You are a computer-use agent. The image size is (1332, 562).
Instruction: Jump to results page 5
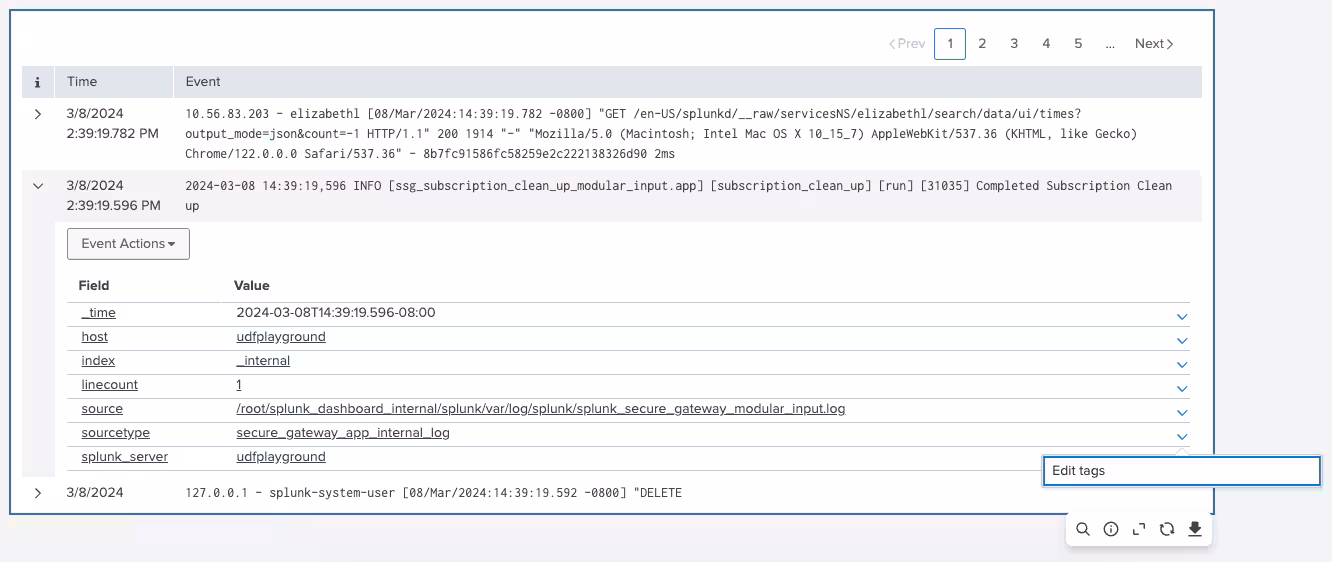pos(1078,44)
